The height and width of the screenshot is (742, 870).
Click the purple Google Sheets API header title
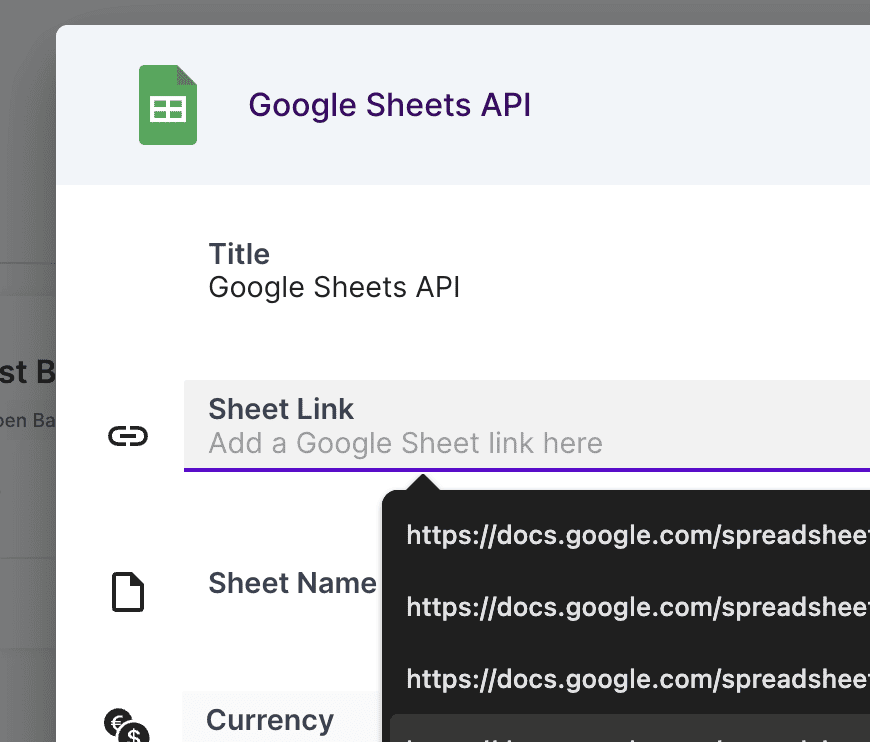pos(389,105)
